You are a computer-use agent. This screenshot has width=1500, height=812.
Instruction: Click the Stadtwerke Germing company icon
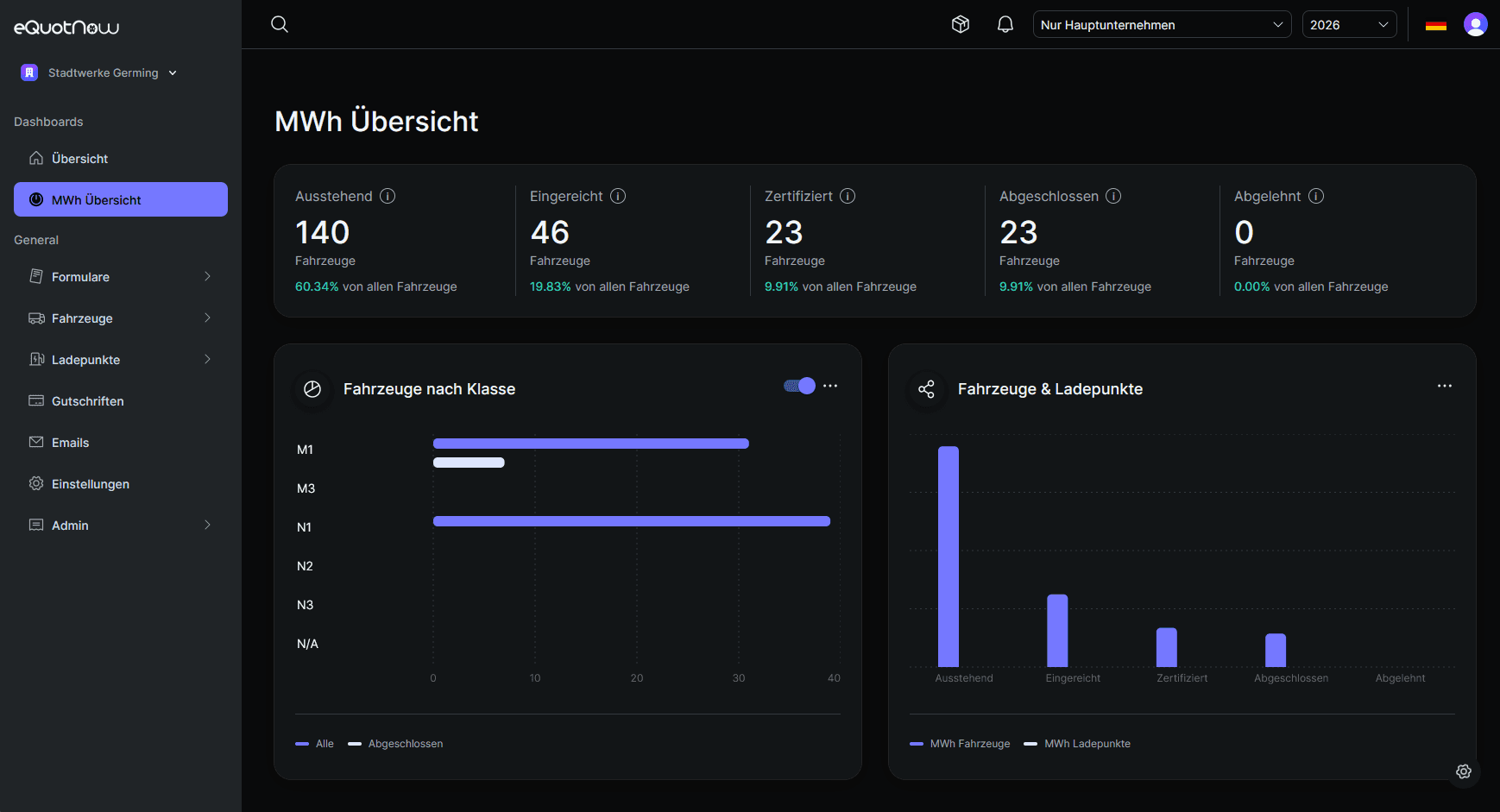[x=29, y=72]
